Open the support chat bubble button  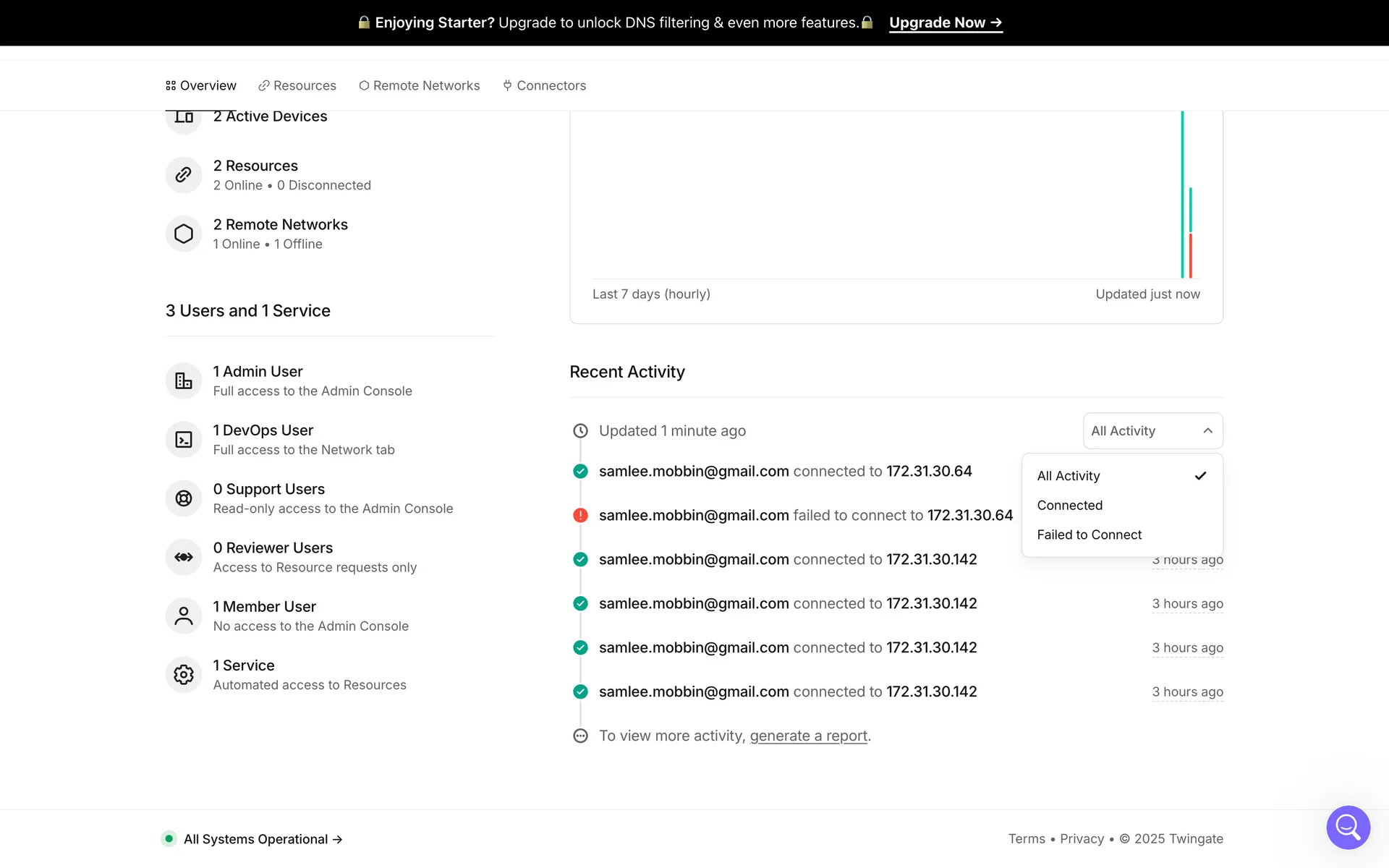[x=1348, y=827]
